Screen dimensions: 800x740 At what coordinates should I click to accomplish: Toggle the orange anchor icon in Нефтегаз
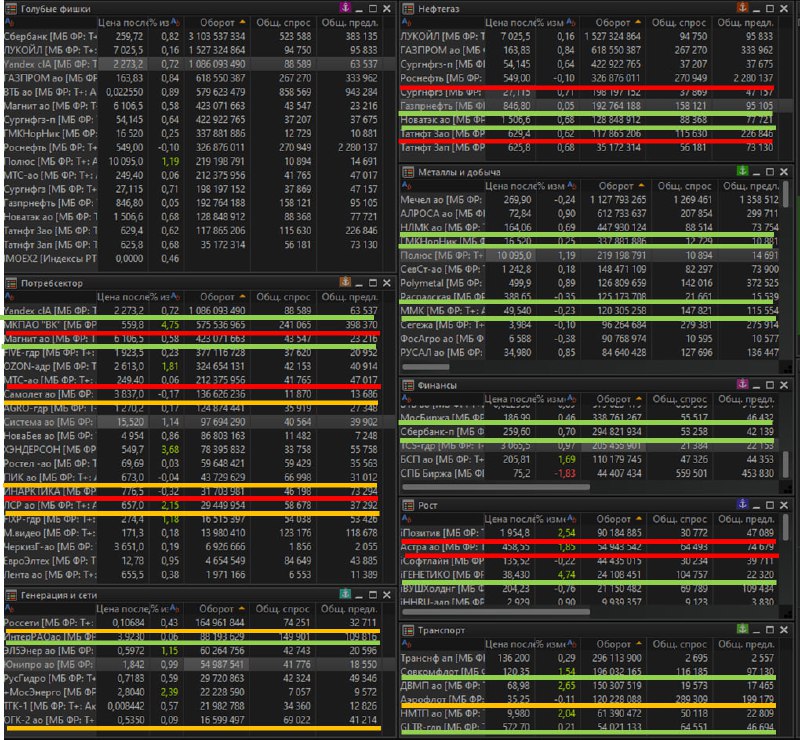(x=742, y=8)
